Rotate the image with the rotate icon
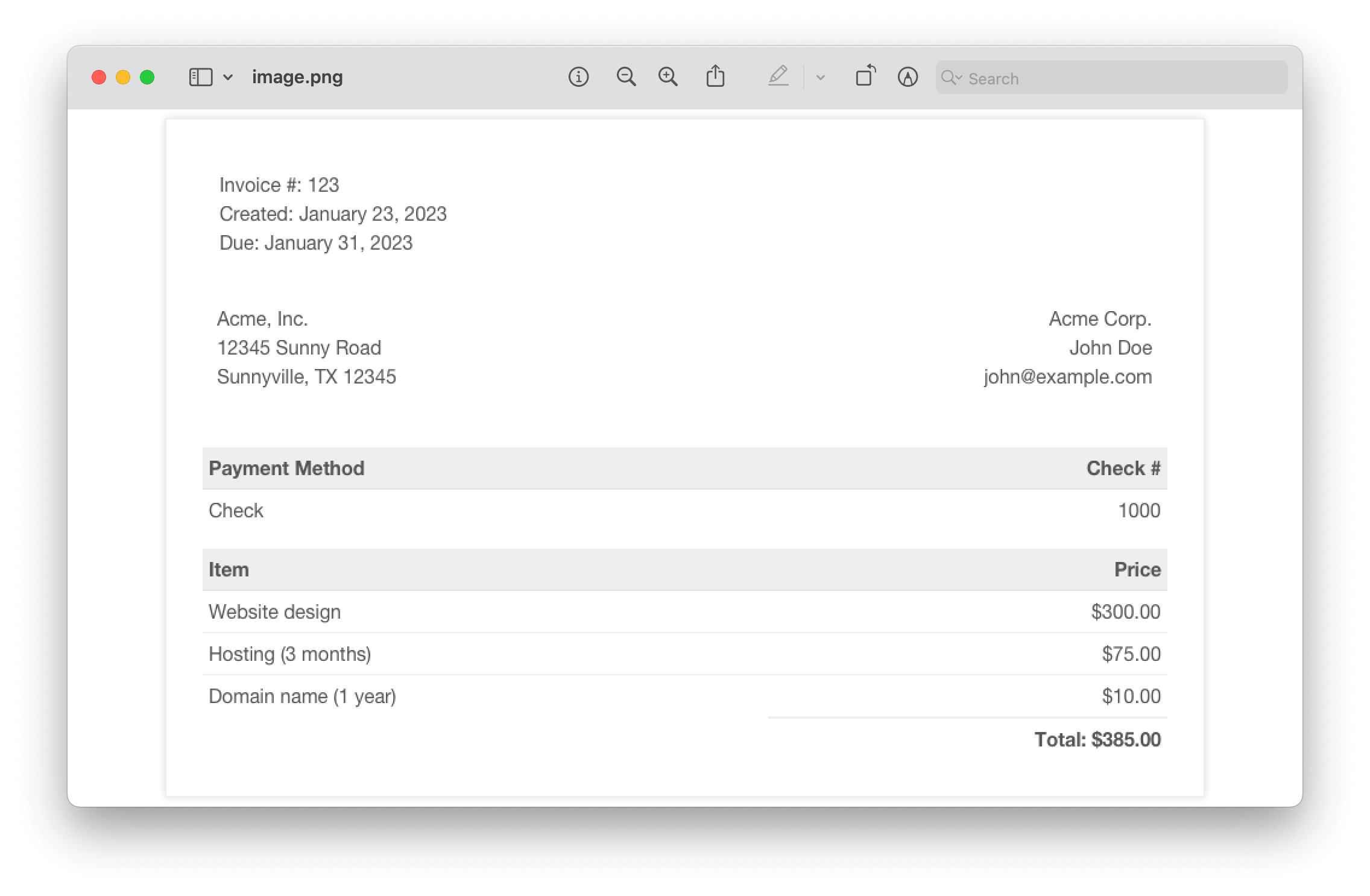The image size is (1370, 896). [x=865, y=77]
